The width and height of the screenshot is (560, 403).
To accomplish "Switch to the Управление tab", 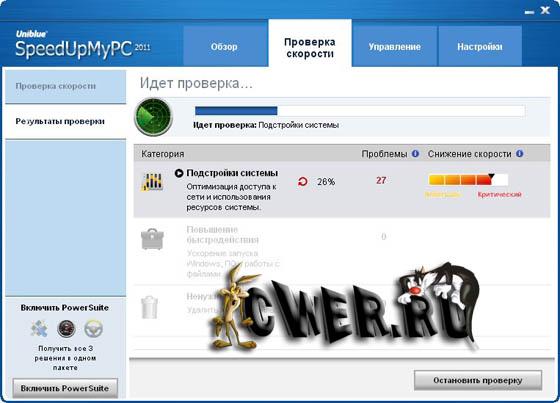I will click(x=395, y=46).
